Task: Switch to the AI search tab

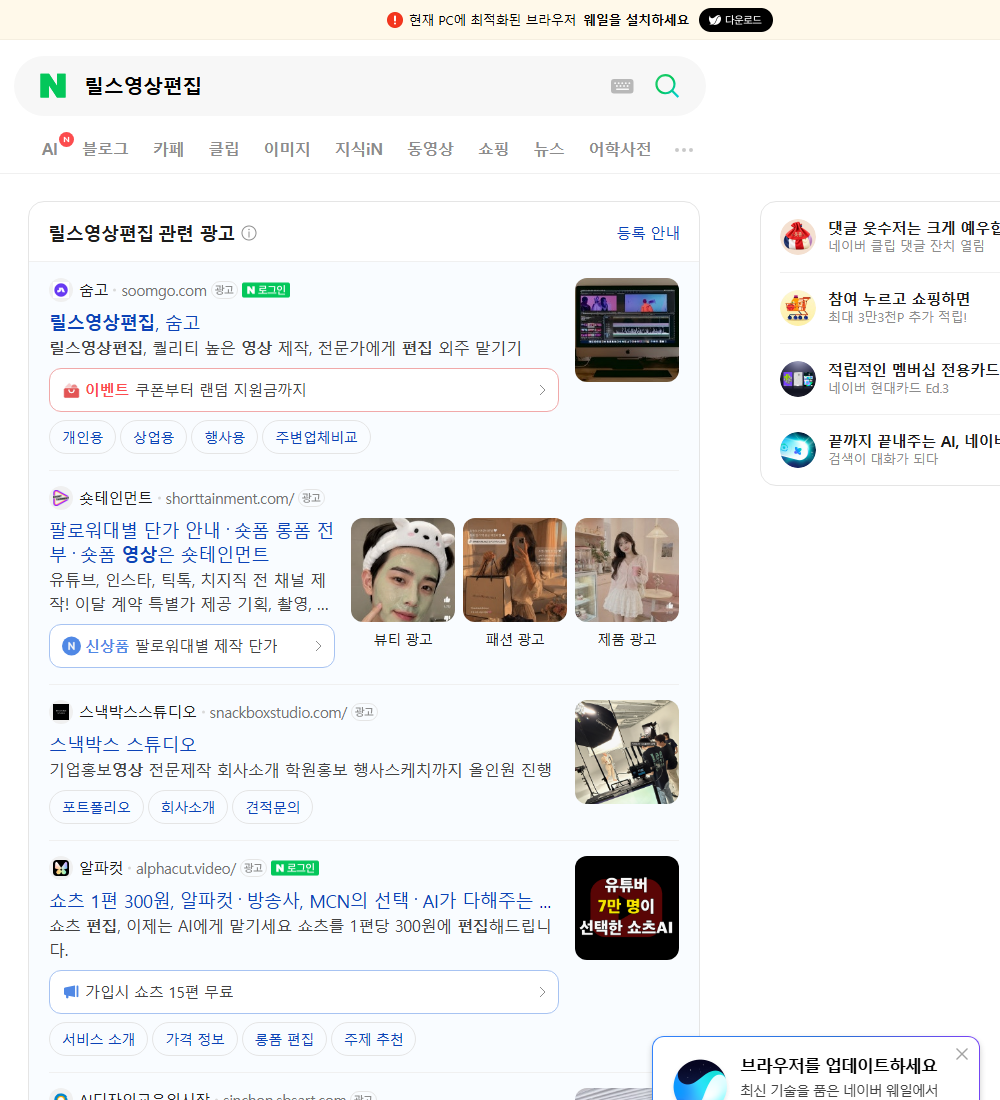Action: click(51, 149)
